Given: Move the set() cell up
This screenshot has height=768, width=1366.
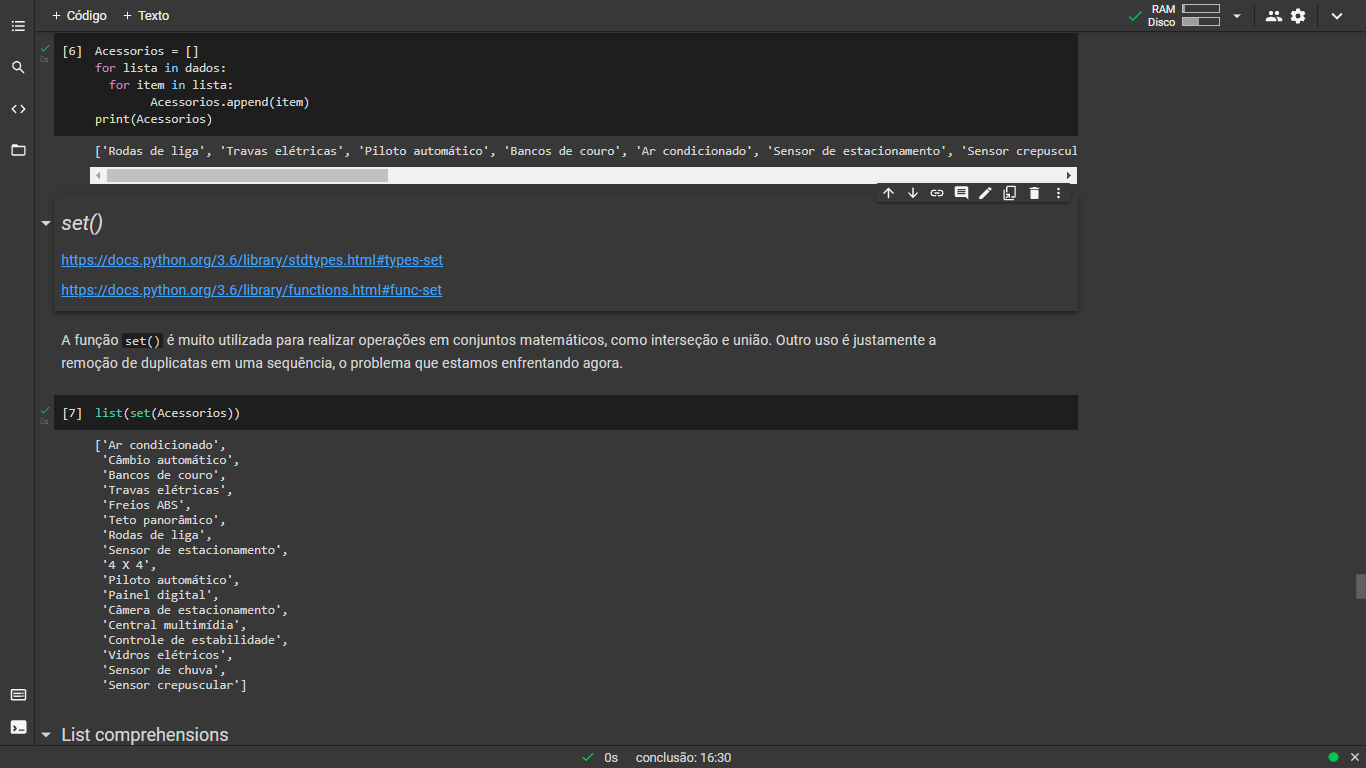Looking at the screenshot, I should click(888, 193).
